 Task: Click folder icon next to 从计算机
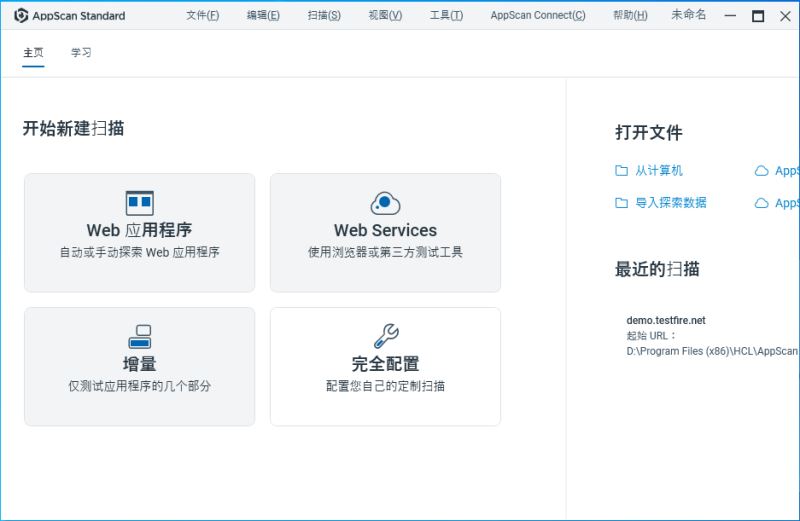tap(621, 170)
